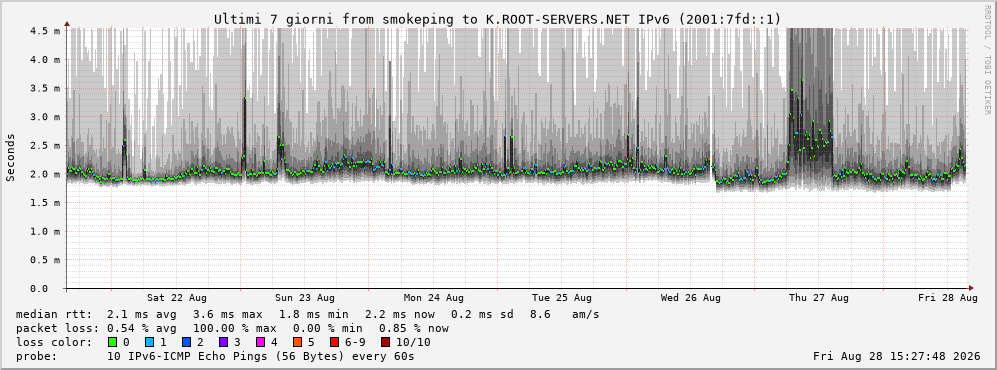Click the 4.5 m y-axis tick label
The image size is (997, 370).
click(45, 31)
